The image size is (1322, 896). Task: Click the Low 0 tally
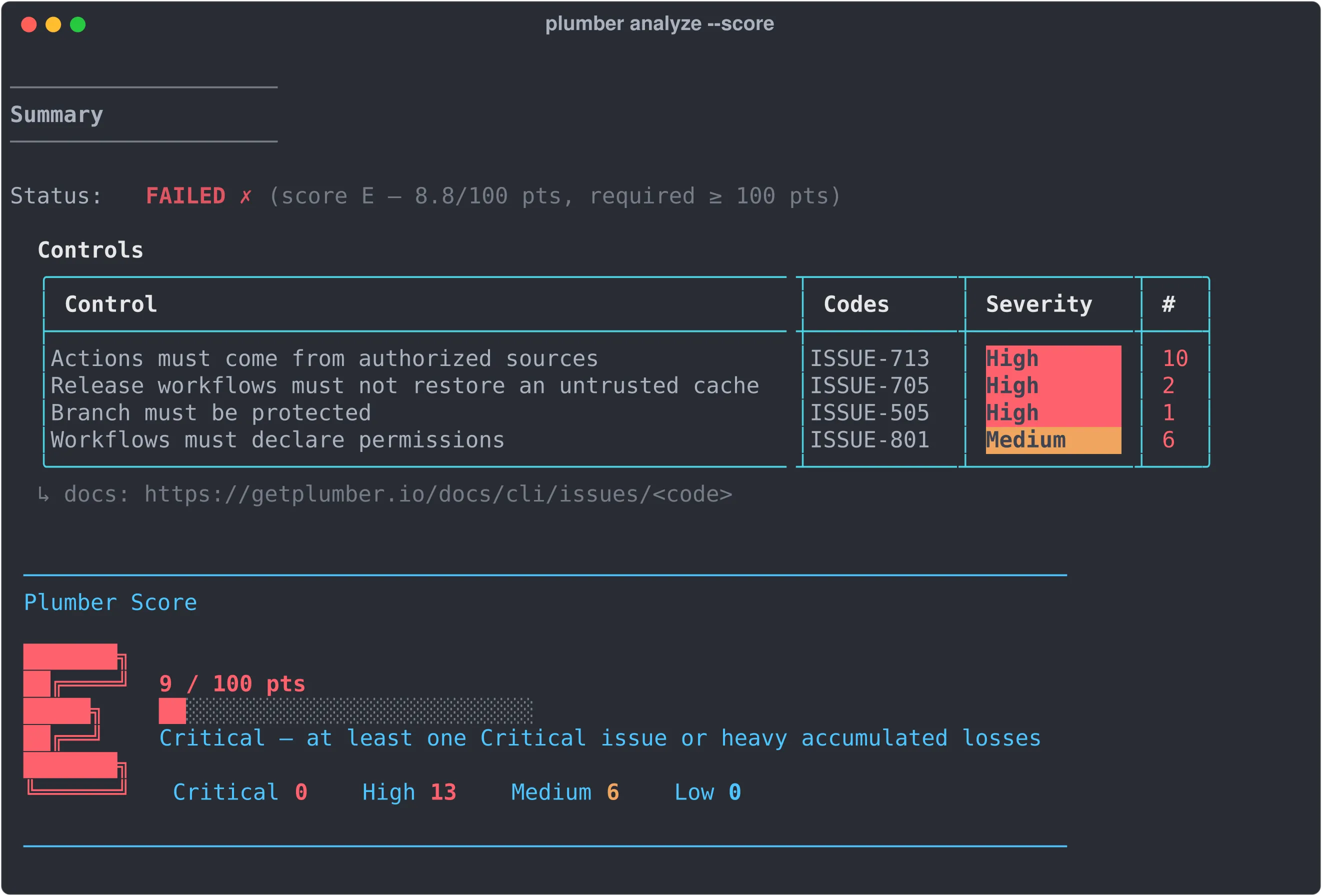[x=707, y=792]
